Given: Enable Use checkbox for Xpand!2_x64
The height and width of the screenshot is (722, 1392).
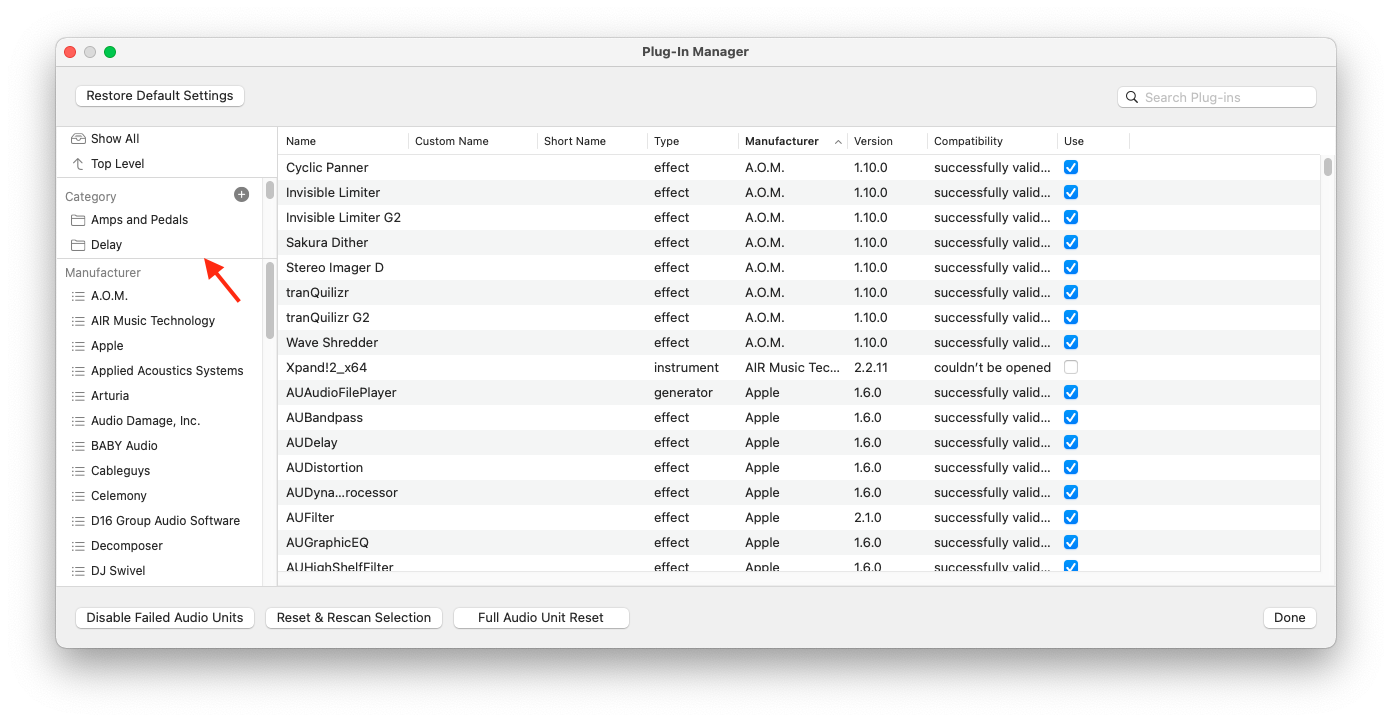Looking at the screenshot, I should point(1071,367).
